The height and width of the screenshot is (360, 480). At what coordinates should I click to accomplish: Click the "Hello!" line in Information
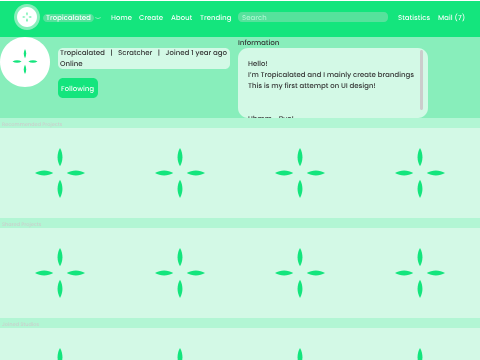tap(257, 63)
